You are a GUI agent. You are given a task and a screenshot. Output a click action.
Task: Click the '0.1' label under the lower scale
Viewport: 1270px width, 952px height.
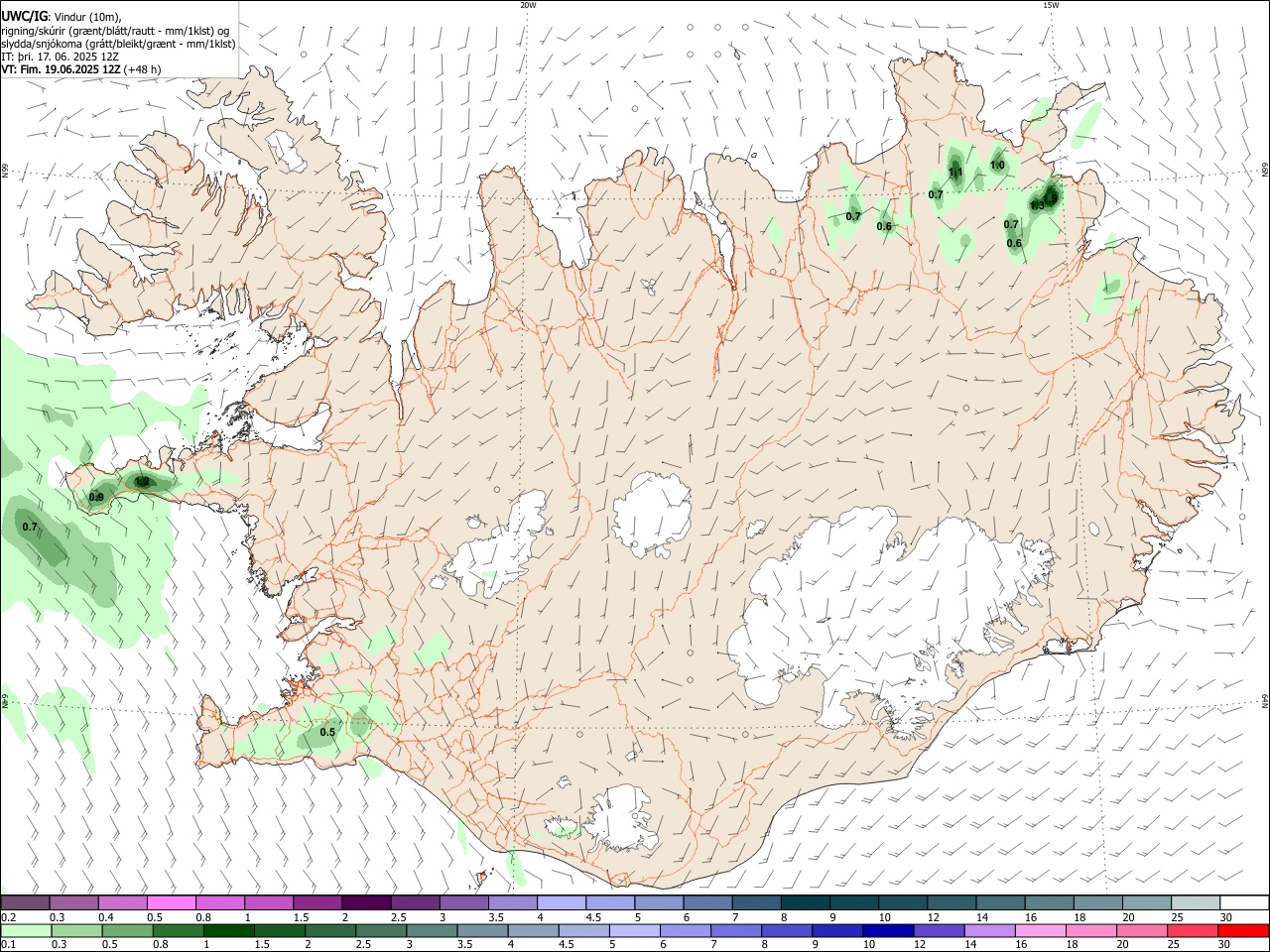click(8, 944)
